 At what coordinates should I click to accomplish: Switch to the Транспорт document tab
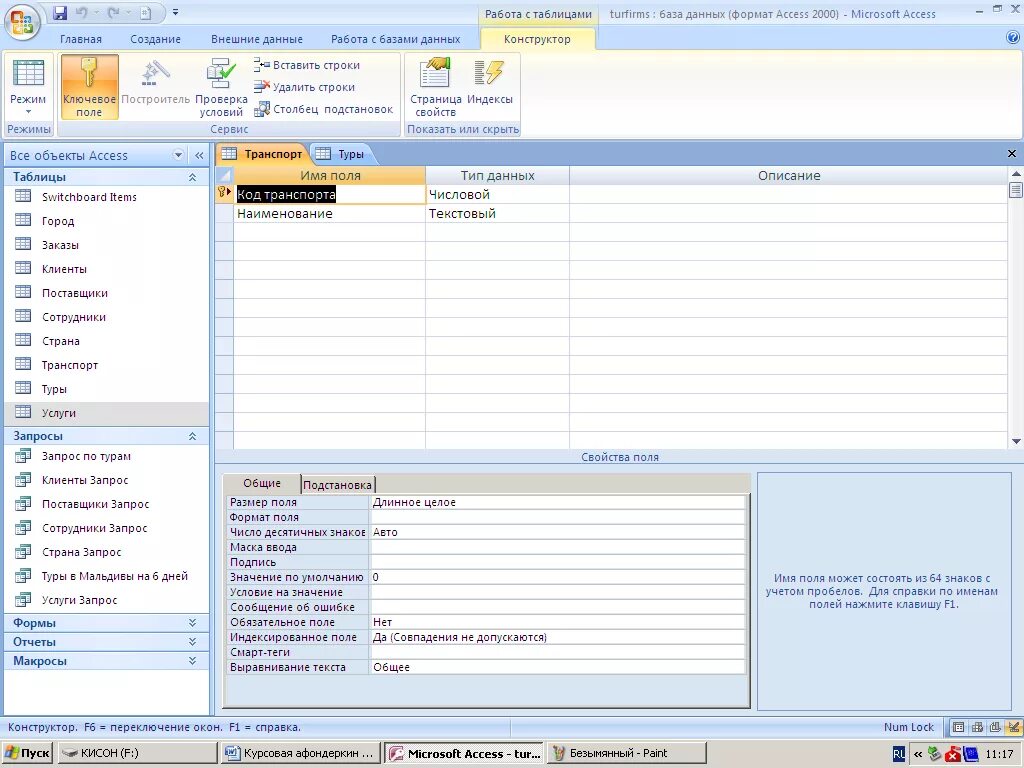click(262, 154)
